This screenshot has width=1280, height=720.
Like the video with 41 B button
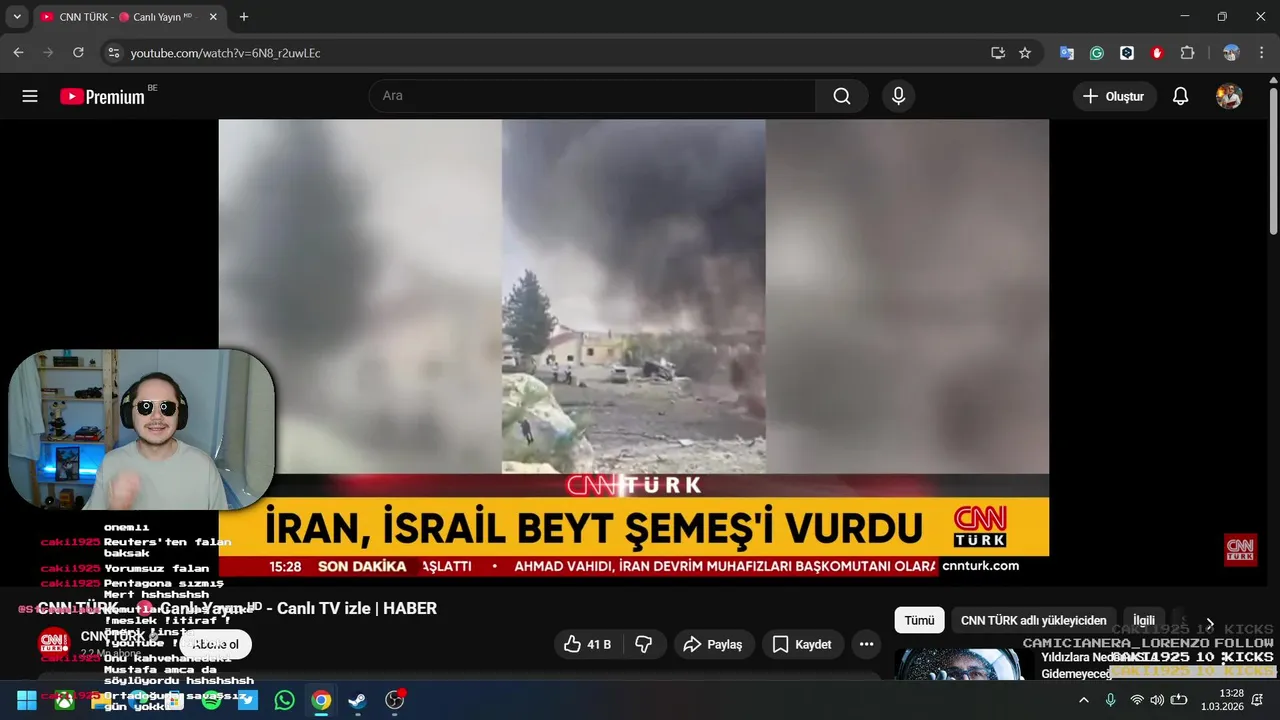588,644
